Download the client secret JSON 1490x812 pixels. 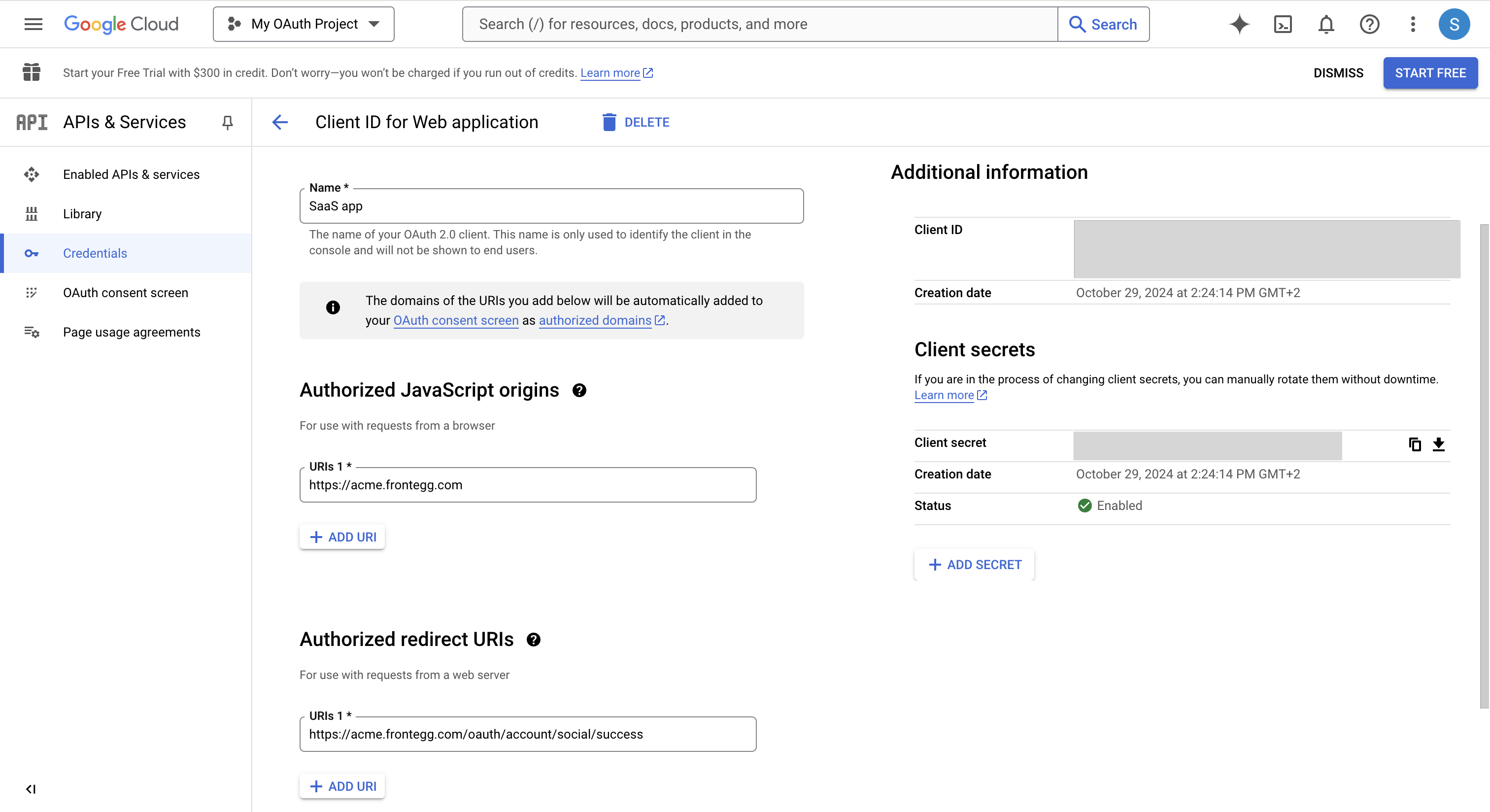(1439, 444)
